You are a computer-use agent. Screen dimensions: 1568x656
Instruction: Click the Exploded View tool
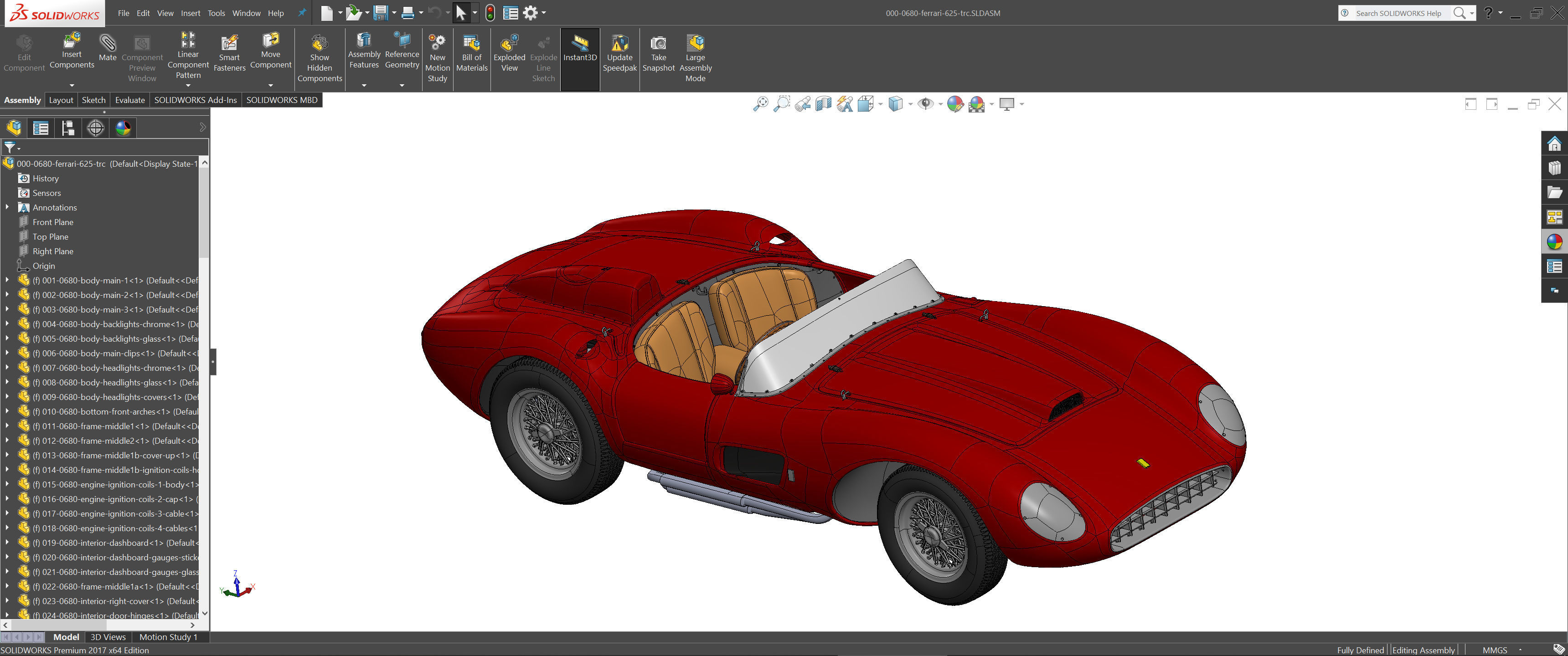(x=509, y=54)
